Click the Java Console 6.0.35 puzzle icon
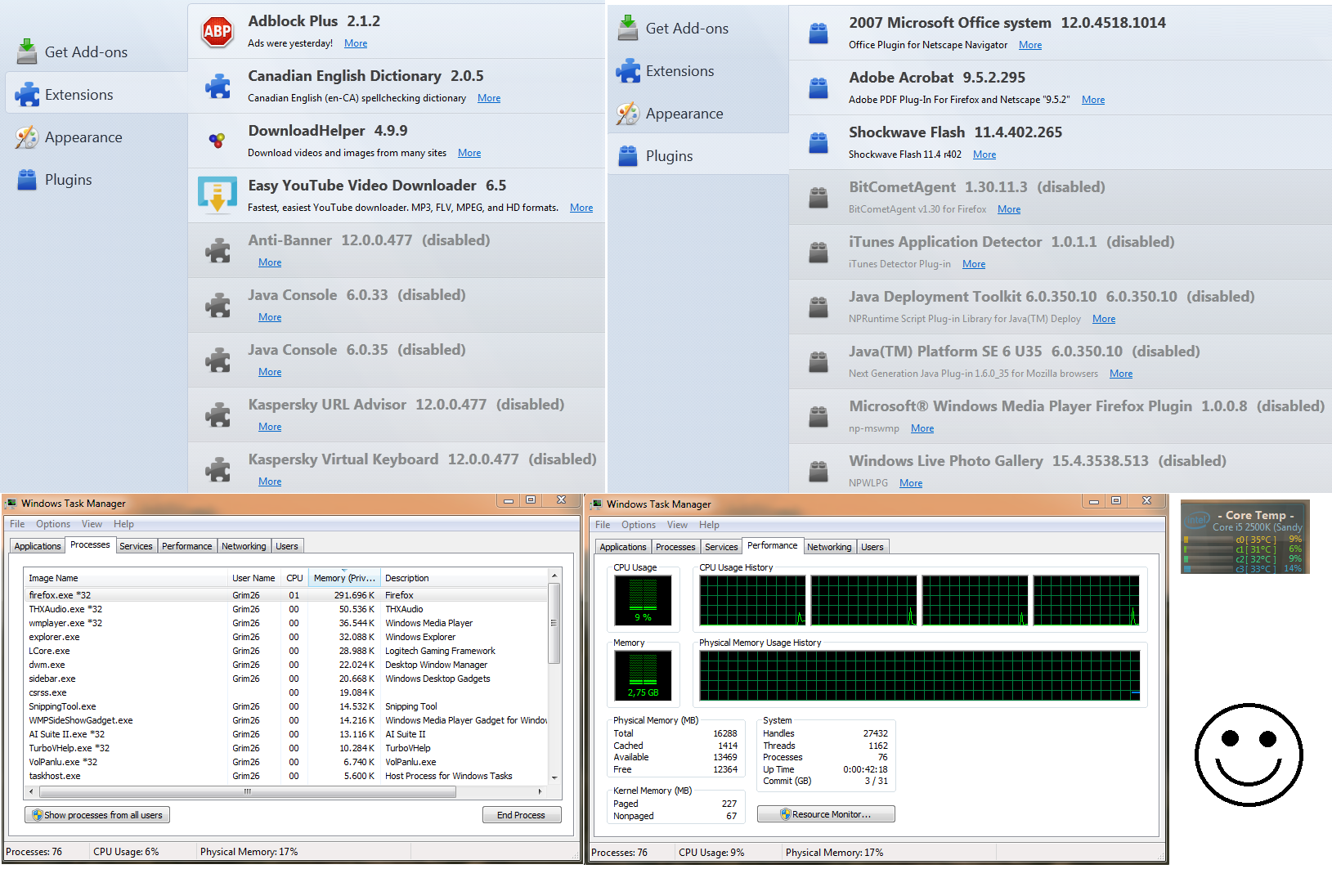The height and width of the screenshot is (896, 1332). tap(218, 360)
